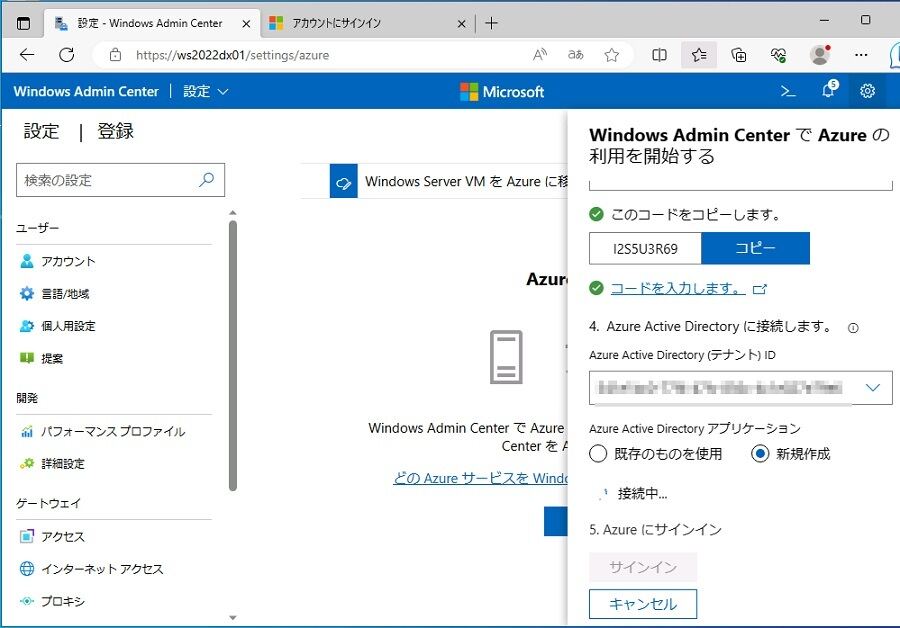
Task: Open the browser profile avatar
Action: coord(820,55)
